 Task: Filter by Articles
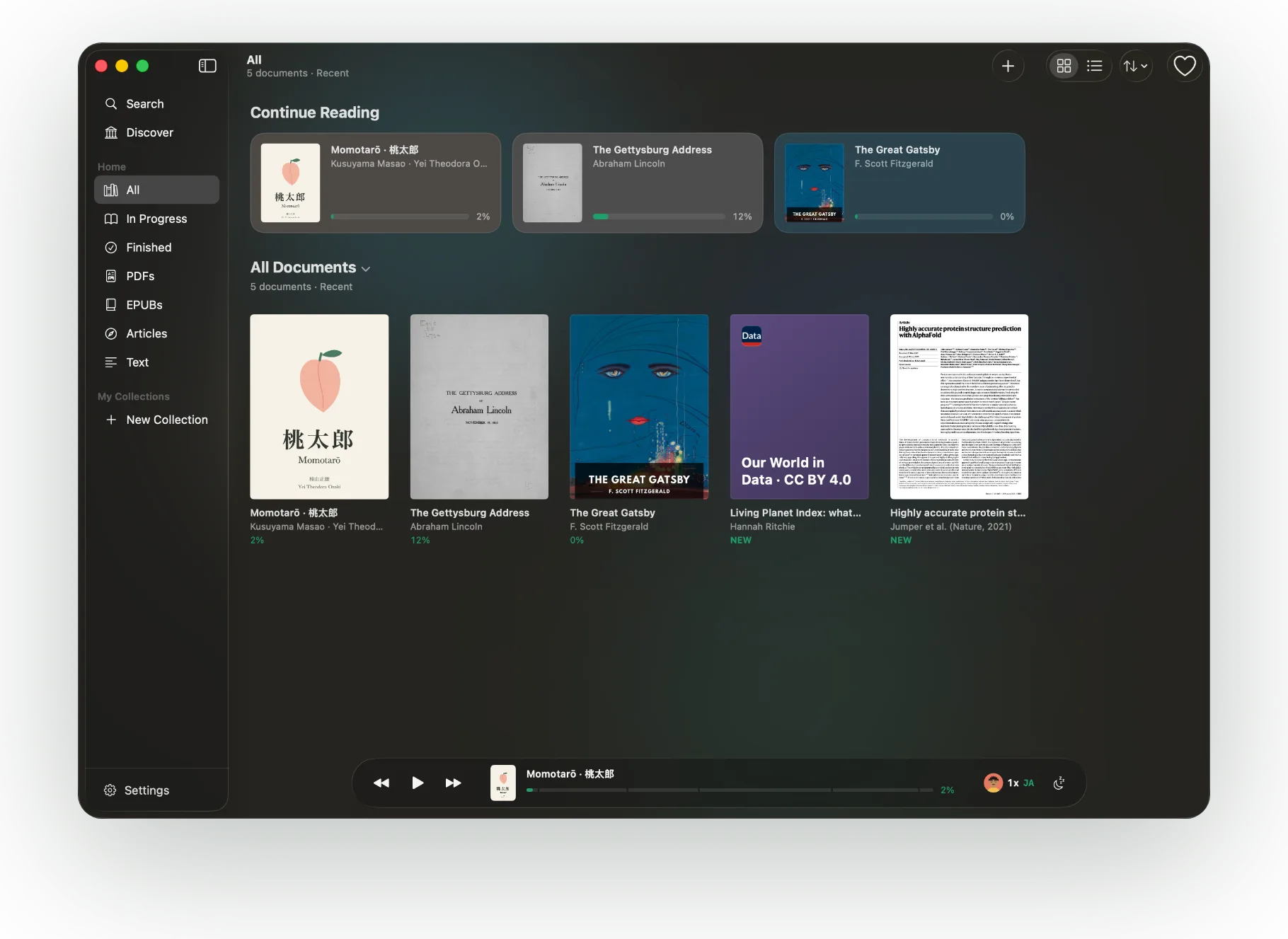(156, 333)
